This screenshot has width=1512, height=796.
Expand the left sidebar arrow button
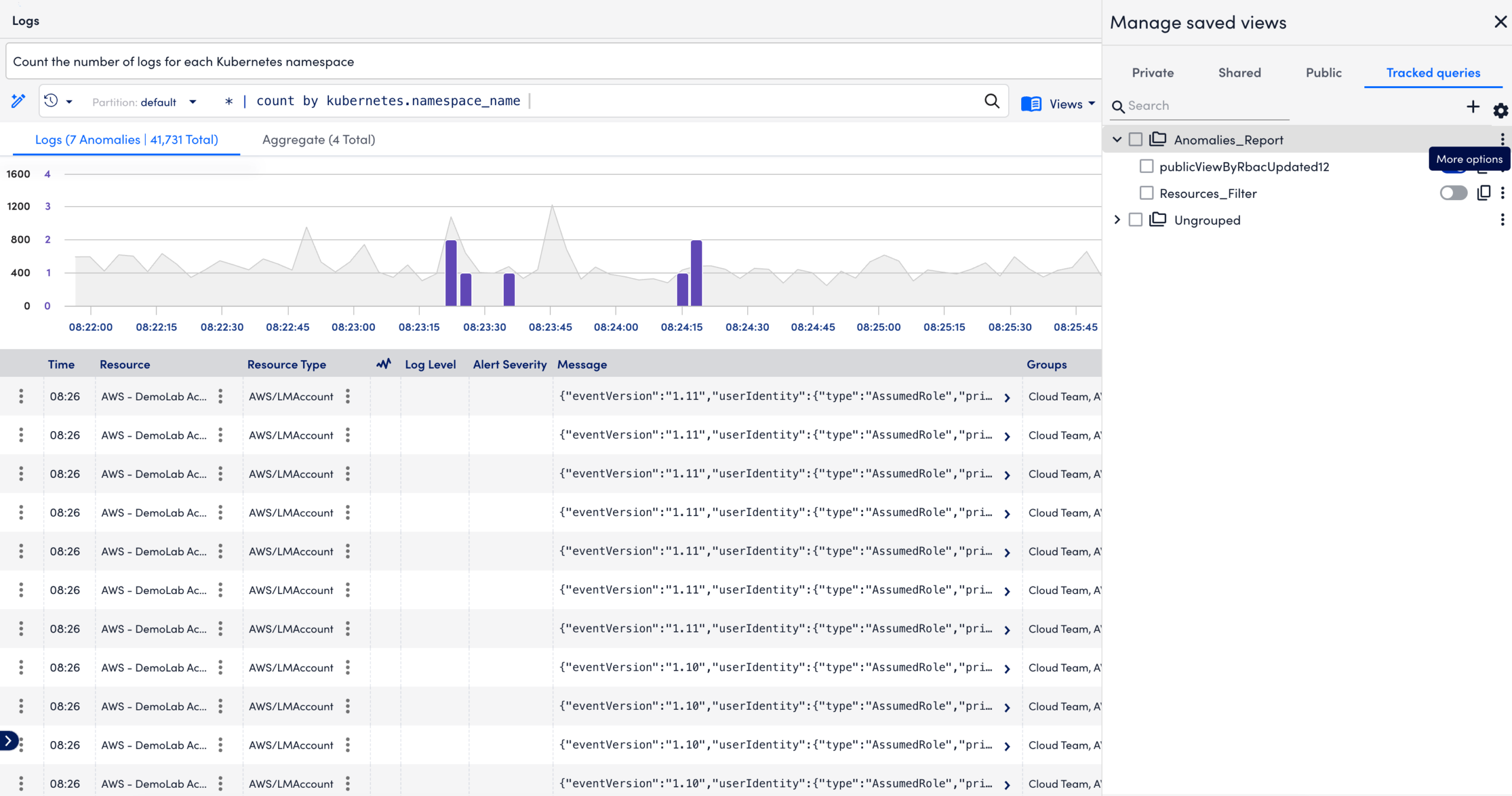[9, 740]
